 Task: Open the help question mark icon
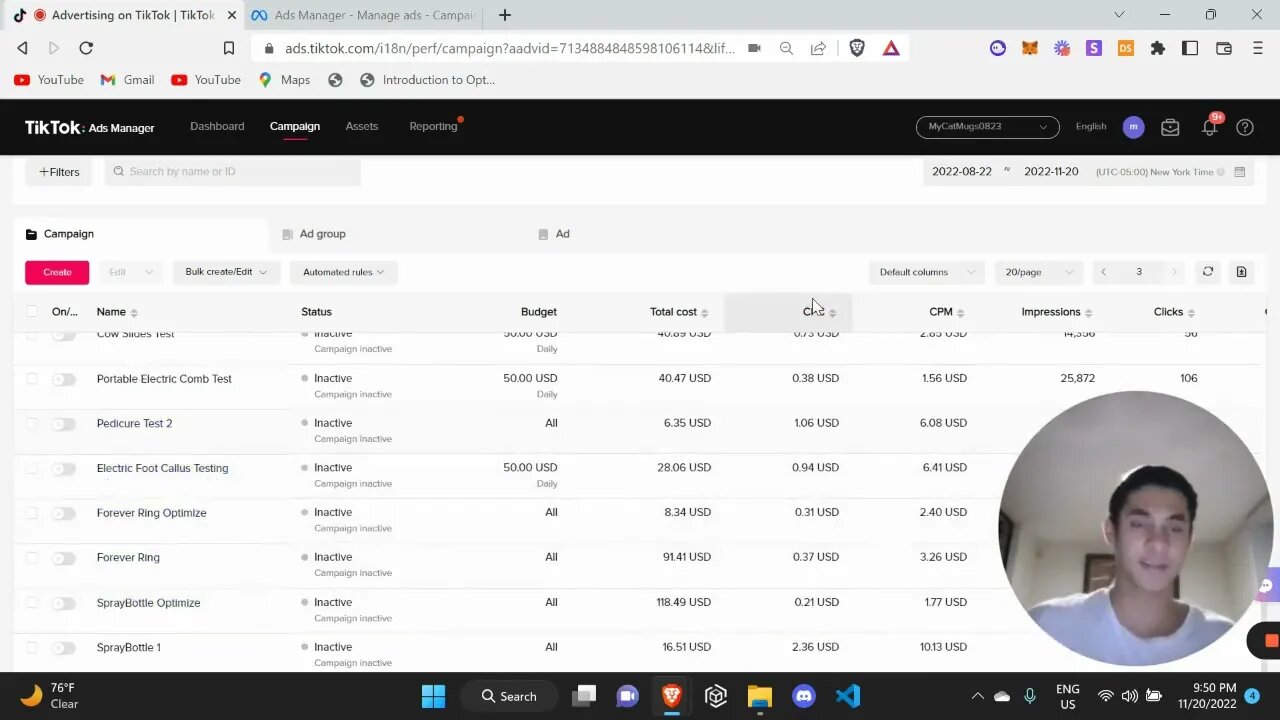pos(1245,127)
